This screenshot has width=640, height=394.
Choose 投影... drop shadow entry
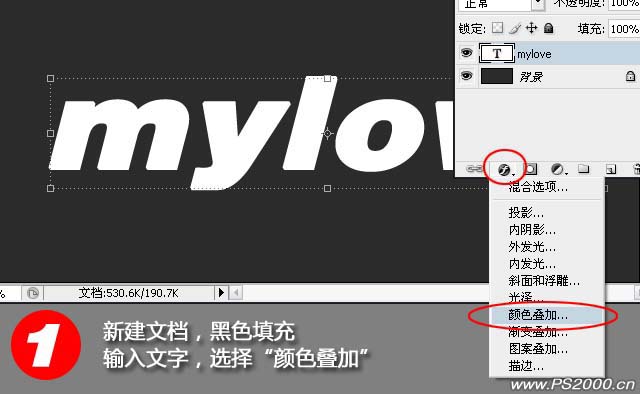click(526, 213)
